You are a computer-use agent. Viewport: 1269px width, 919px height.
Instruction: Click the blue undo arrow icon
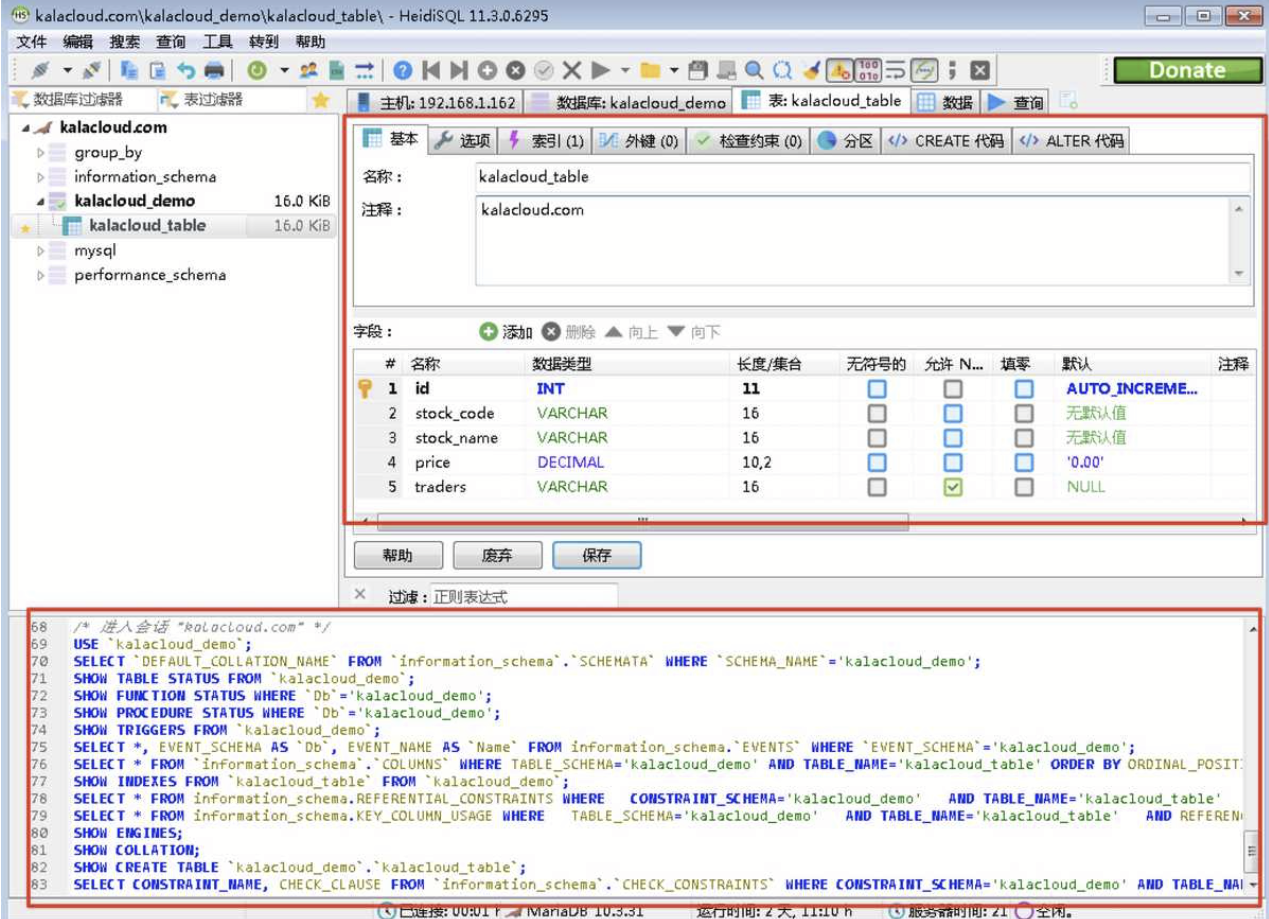click(x=186, y=70)
